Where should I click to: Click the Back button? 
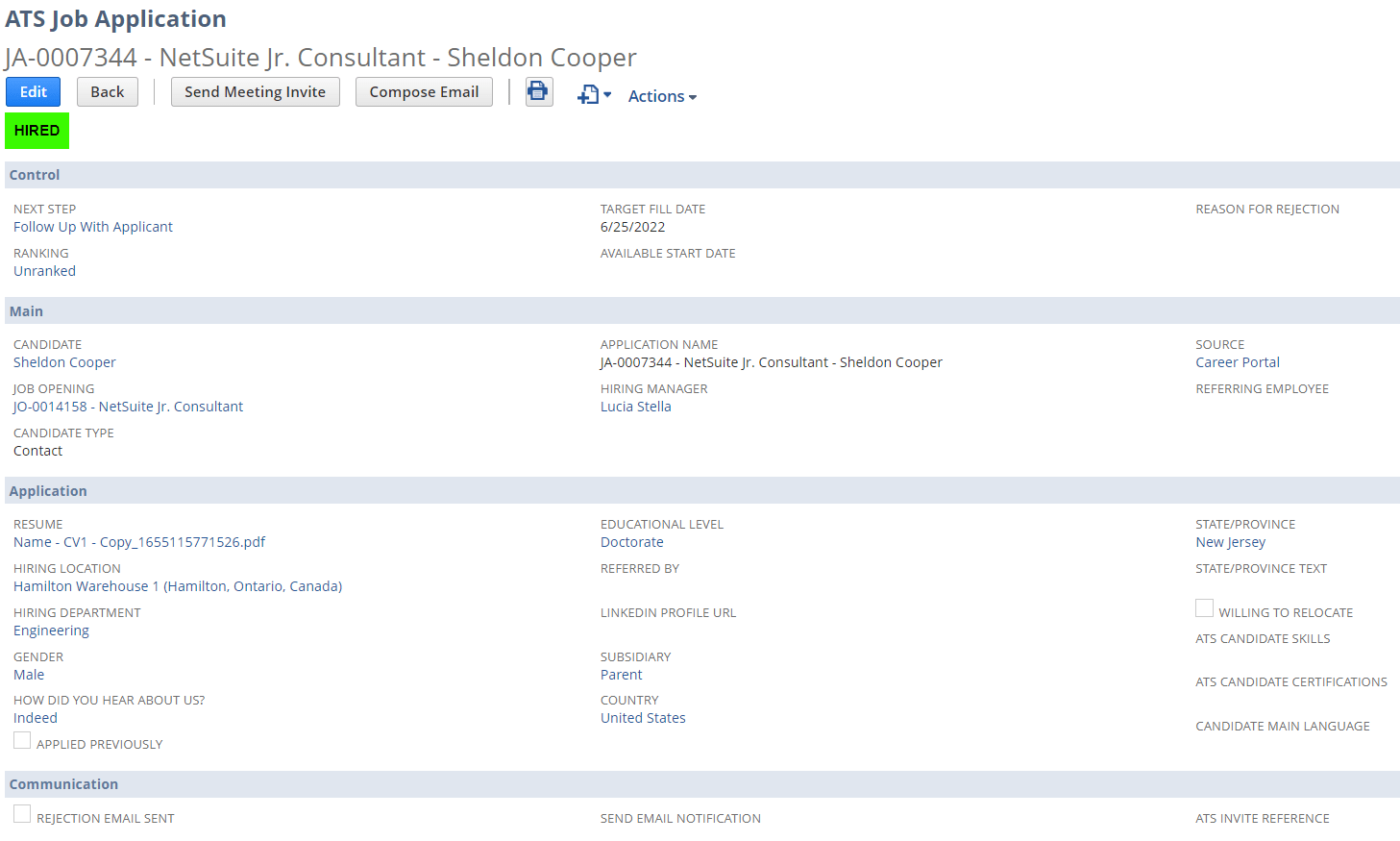tap(108, 91)
